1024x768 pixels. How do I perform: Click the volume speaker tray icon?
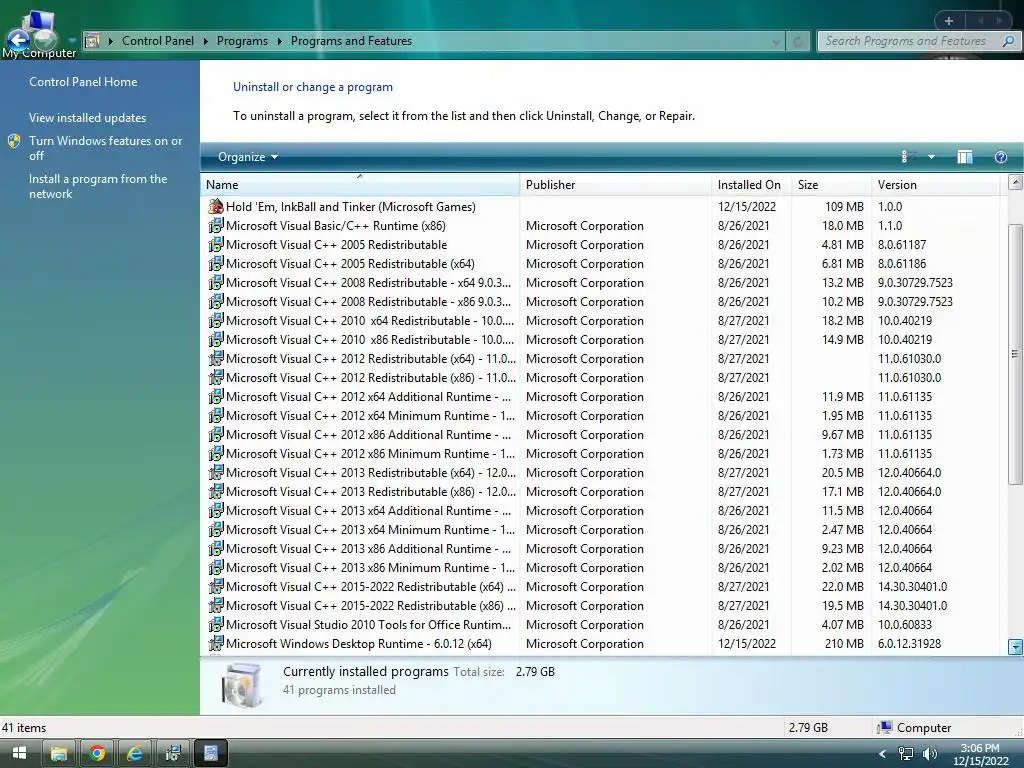(929, 754)
